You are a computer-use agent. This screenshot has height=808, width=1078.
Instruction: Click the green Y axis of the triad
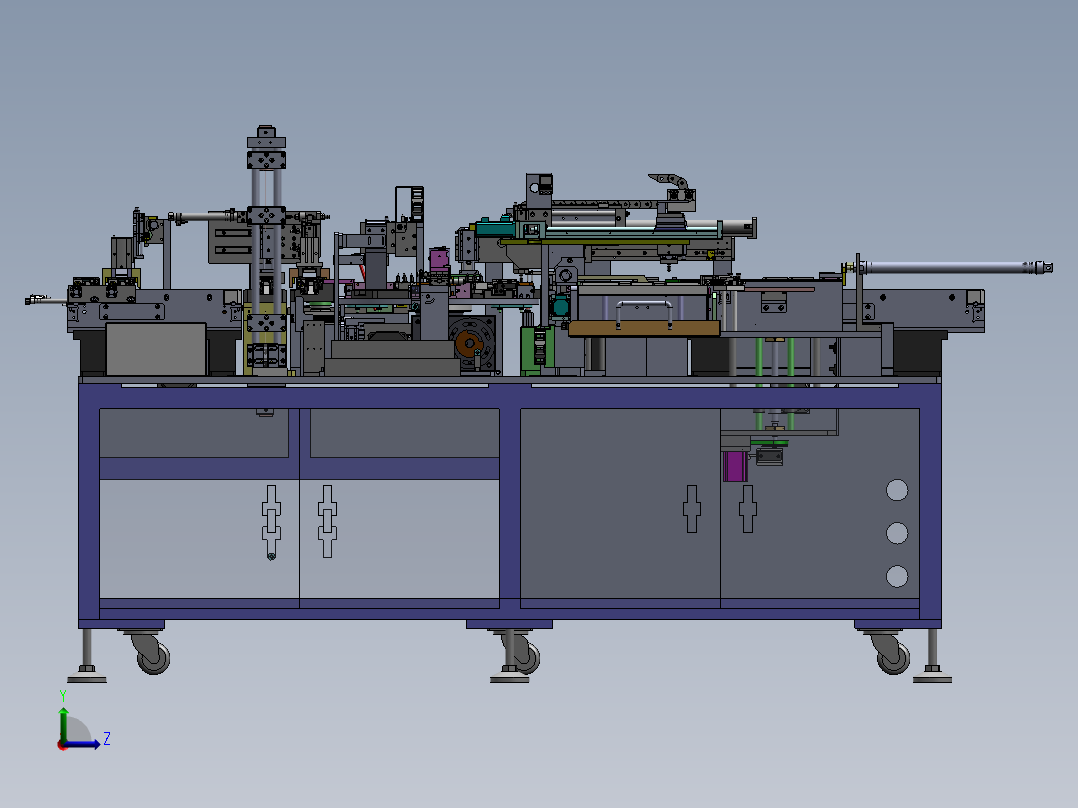click(x=63, y=723)
